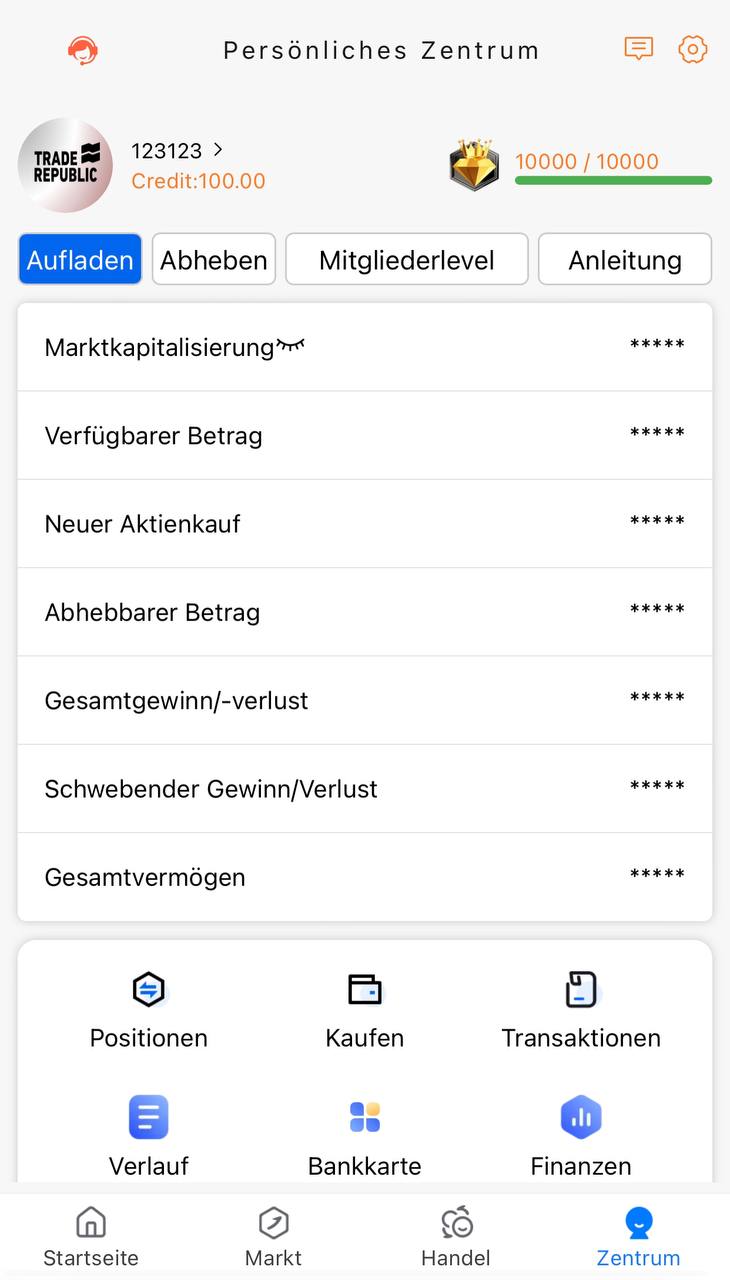Open Transaktionen icon
This screenshot has width=730, height=1280.
(581, 990)
